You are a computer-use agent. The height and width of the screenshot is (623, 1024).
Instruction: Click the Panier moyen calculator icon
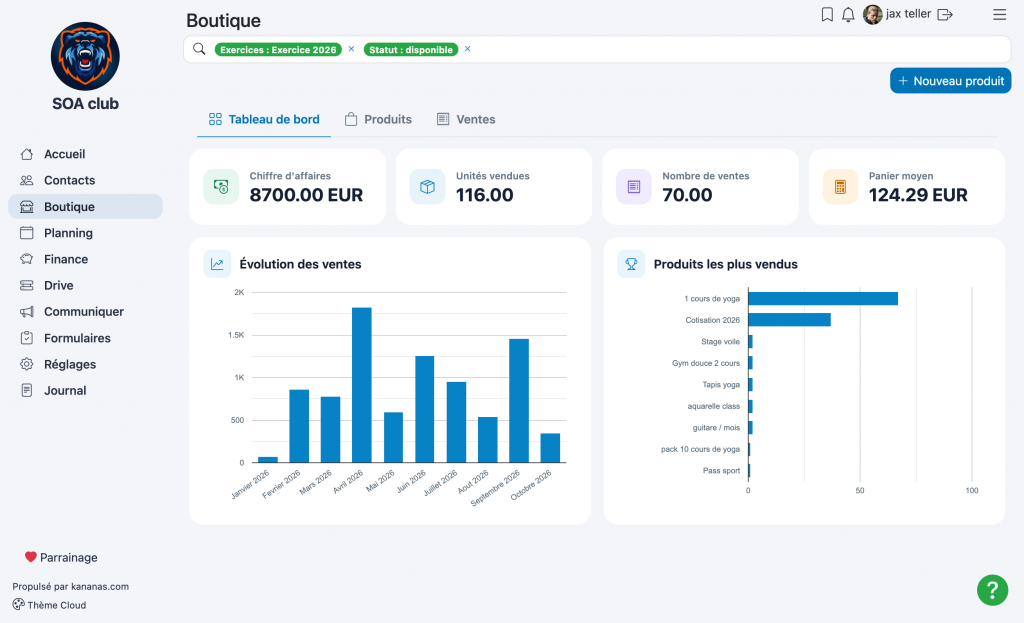click(840, 187)
